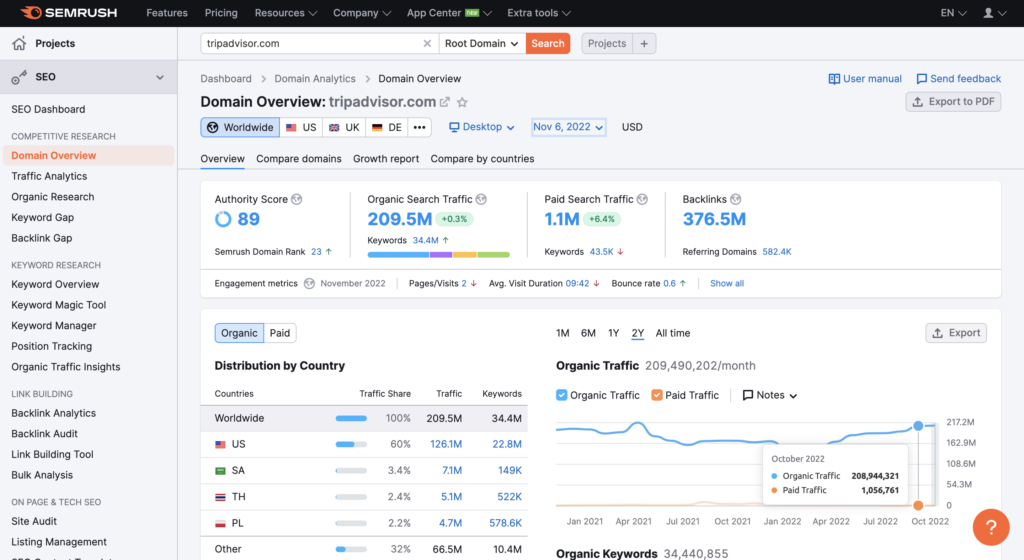
Task: Switch to Growth report tab
Action: pyautogui.click(x=386, y=159)
